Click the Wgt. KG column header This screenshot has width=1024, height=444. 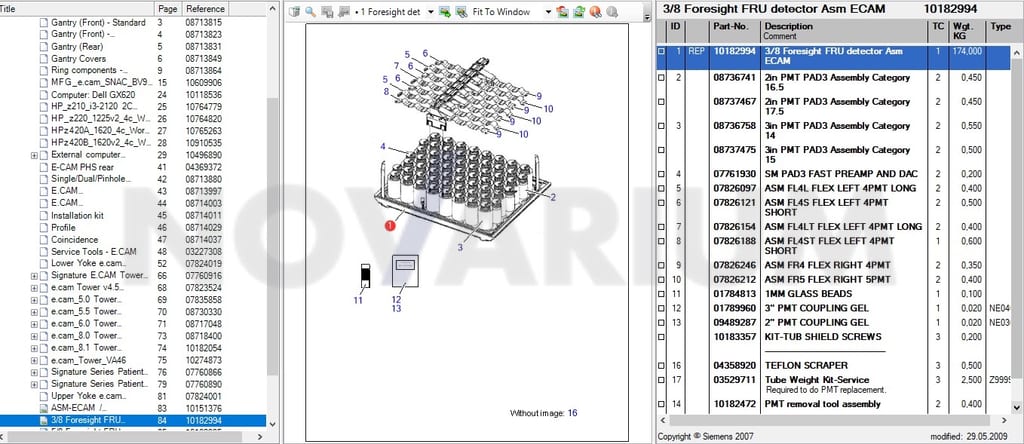967,31
